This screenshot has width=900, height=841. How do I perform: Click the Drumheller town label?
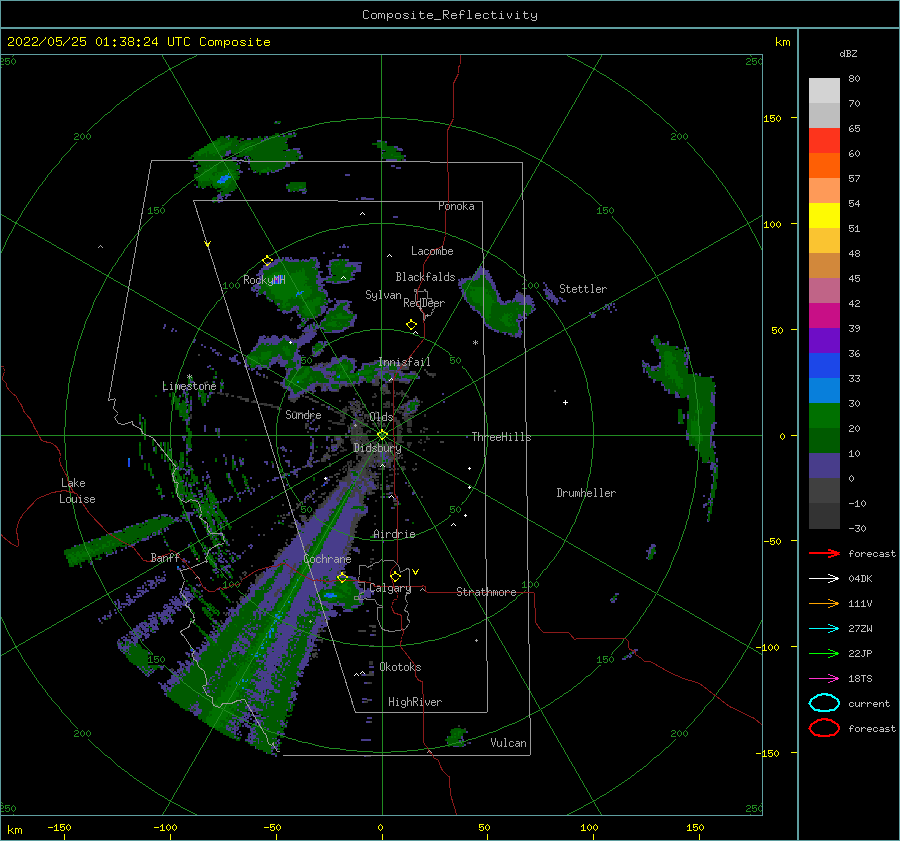pyautogui.click(x=586, y=493)
